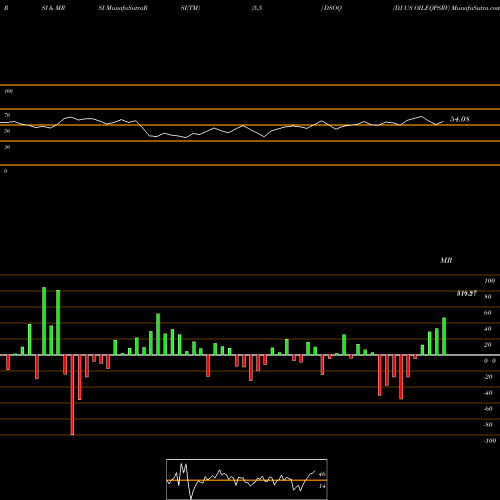Click the 'SI MunafaSutraR' header text

click(123, 8)
